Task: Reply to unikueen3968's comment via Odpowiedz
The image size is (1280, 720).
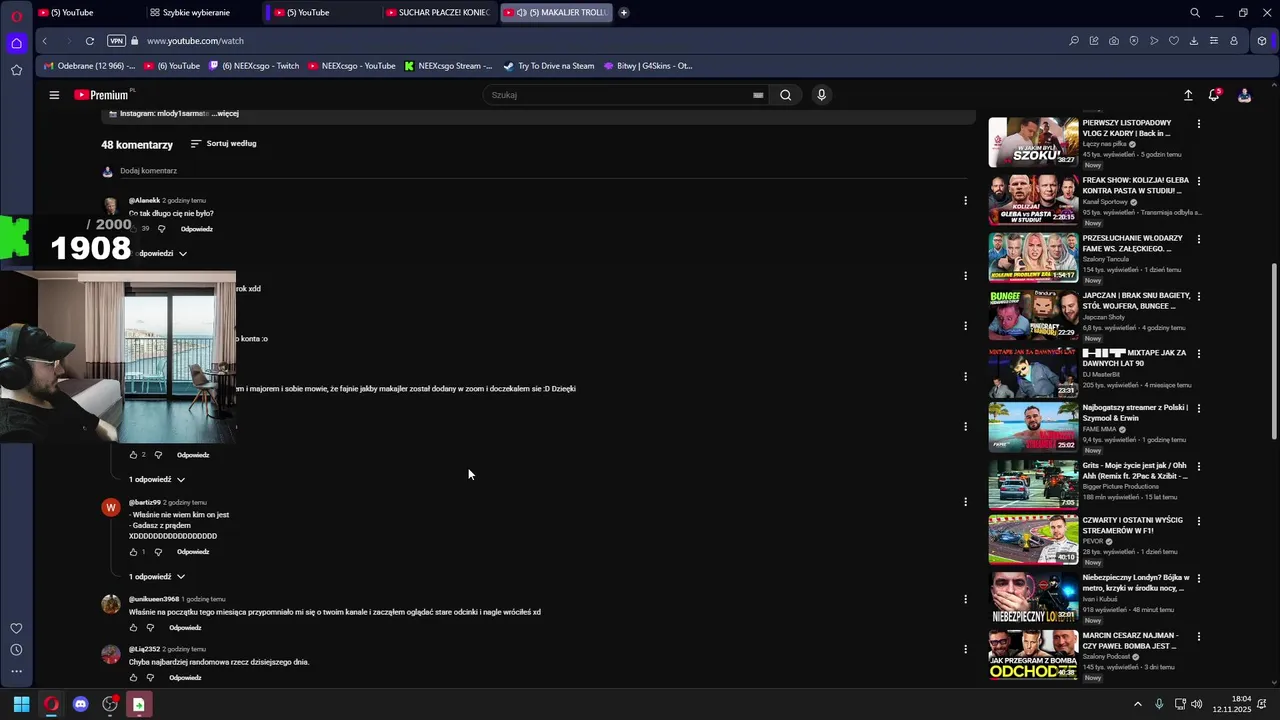Action: (185, 628)
